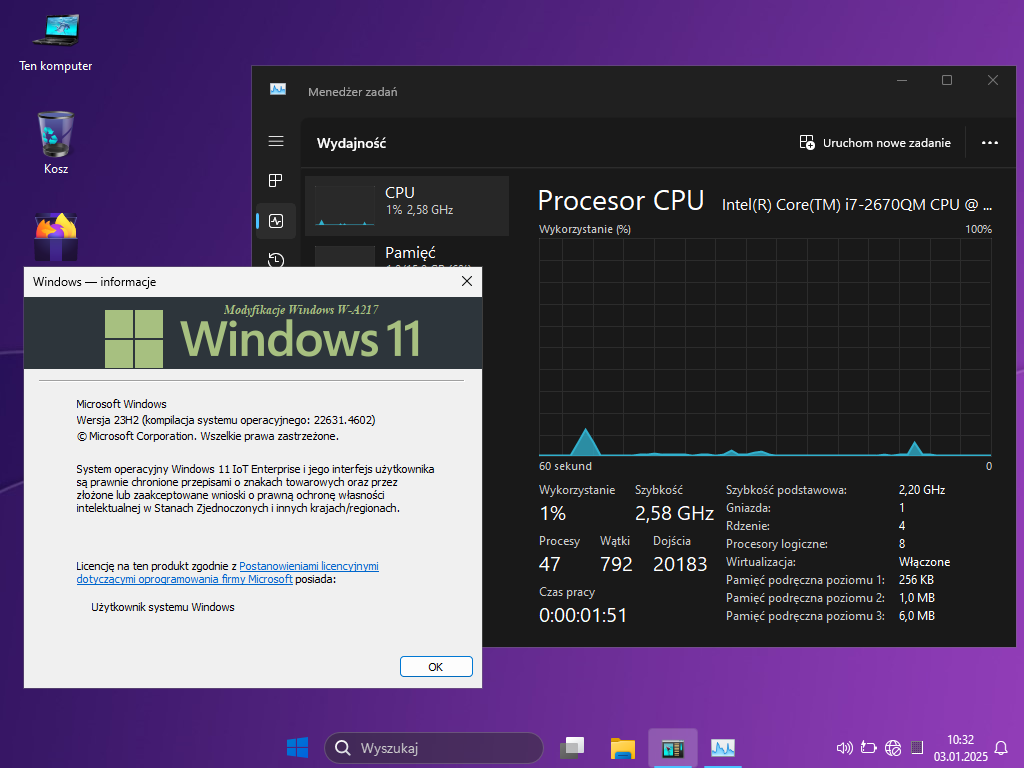The height and width of the screenshot is (768, 1024).
Task: Open the volume speaker tray icon
Action: point(844,748)
